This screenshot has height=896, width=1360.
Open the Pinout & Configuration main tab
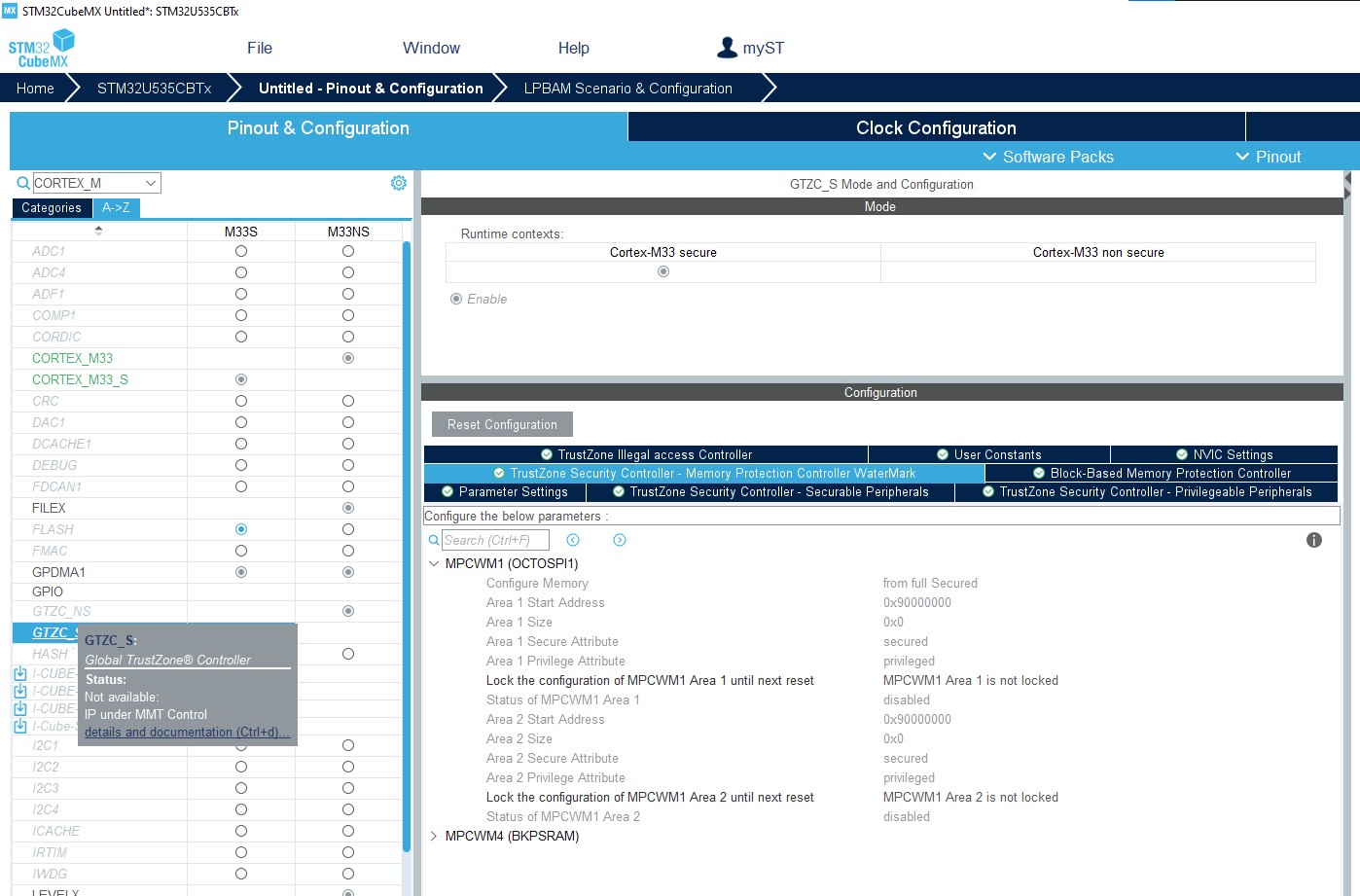click(318, 127)
